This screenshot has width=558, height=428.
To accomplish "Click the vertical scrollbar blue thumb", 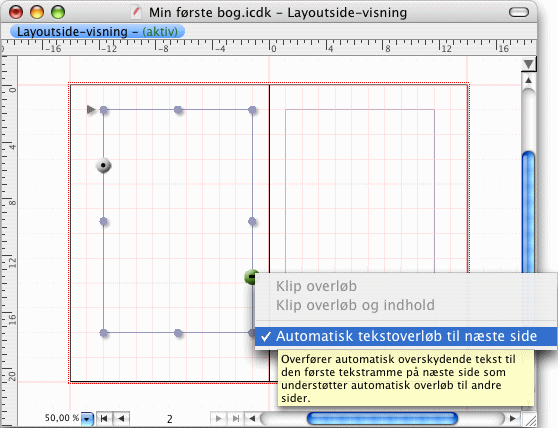I will click(528, 212).
